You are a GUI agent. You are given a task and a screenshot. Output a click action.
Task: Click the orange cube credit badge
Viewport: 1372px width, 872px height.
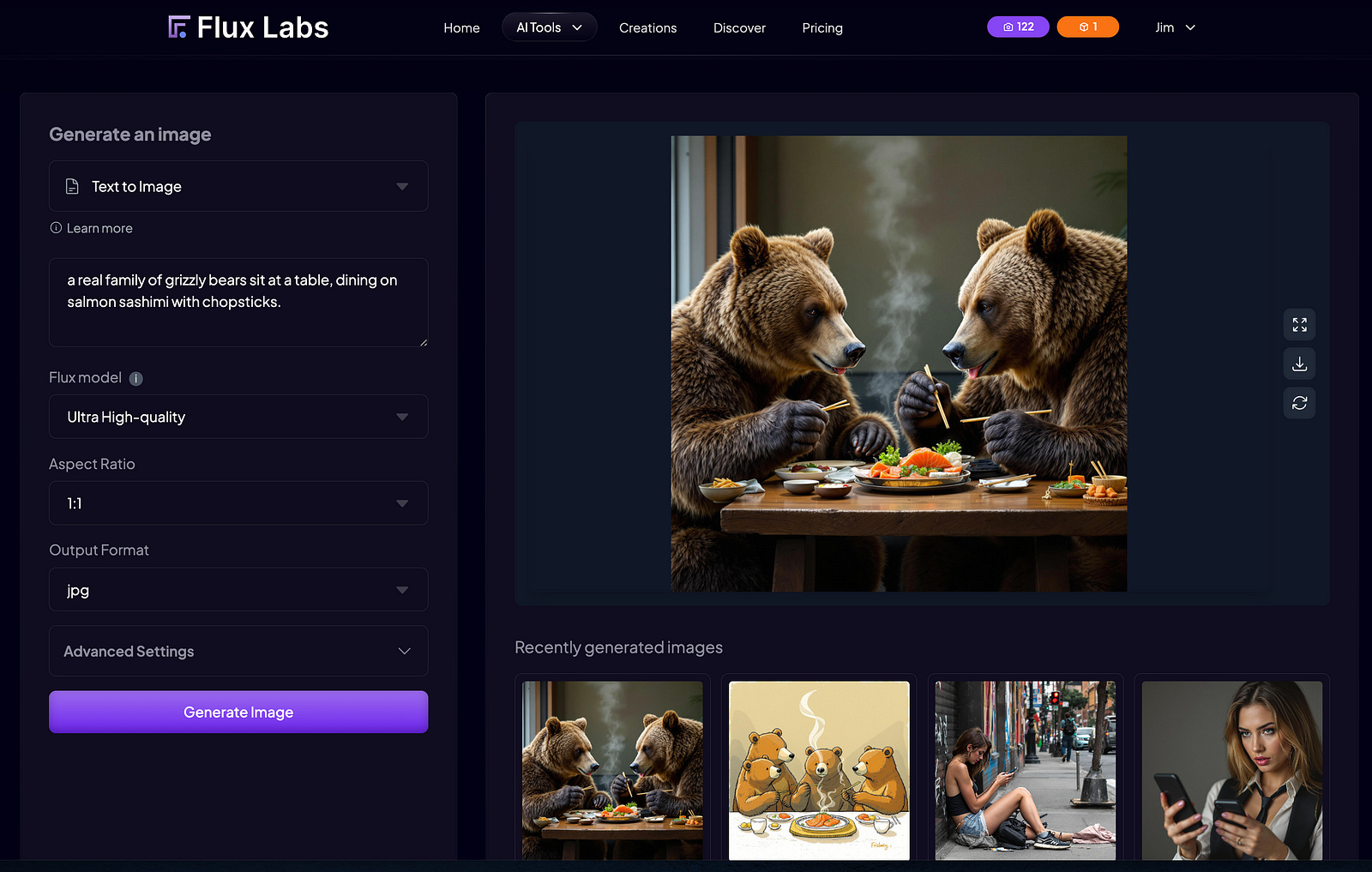pyautogui.click(x=1087, y=27)
